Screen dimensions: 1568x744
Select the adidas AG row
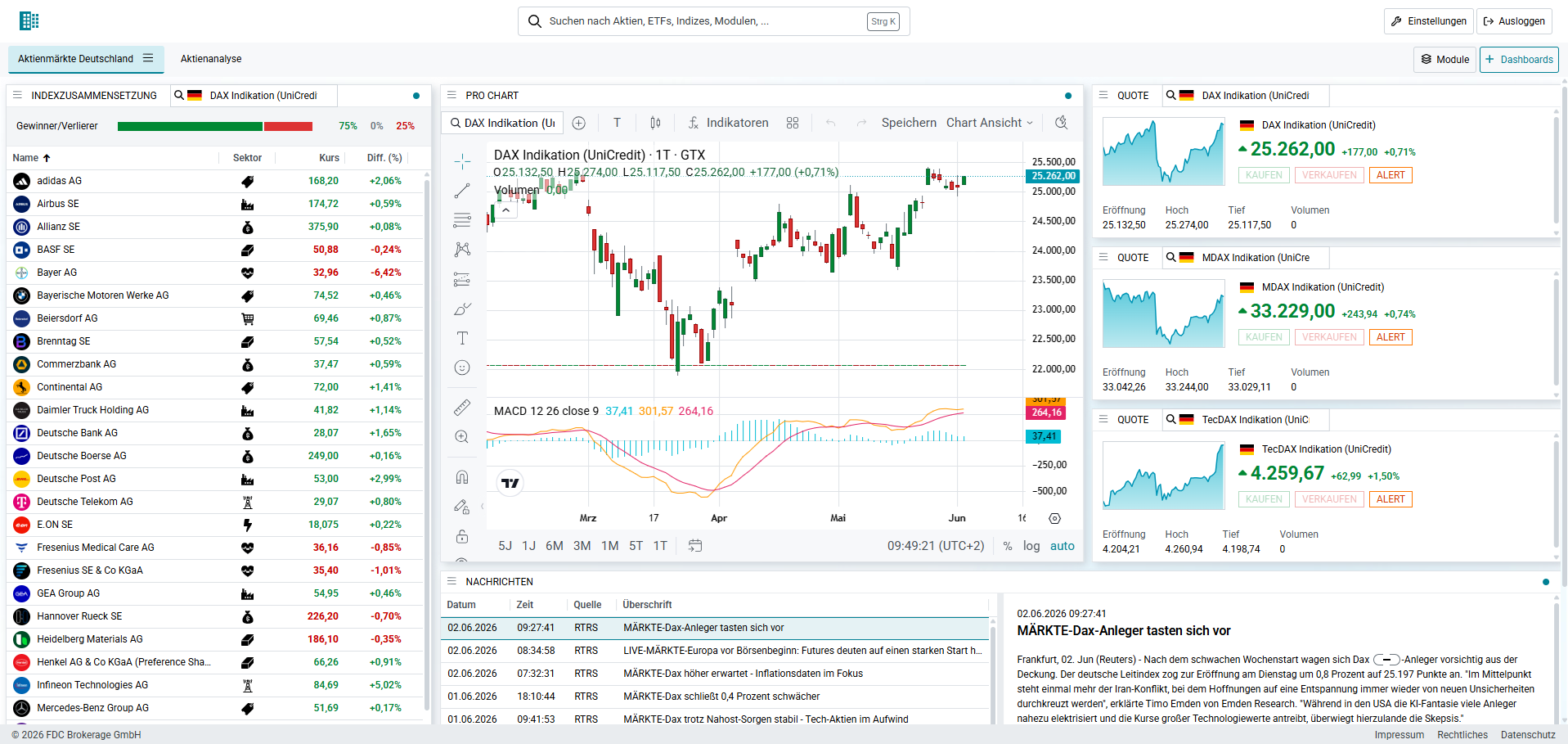[215, 181]
